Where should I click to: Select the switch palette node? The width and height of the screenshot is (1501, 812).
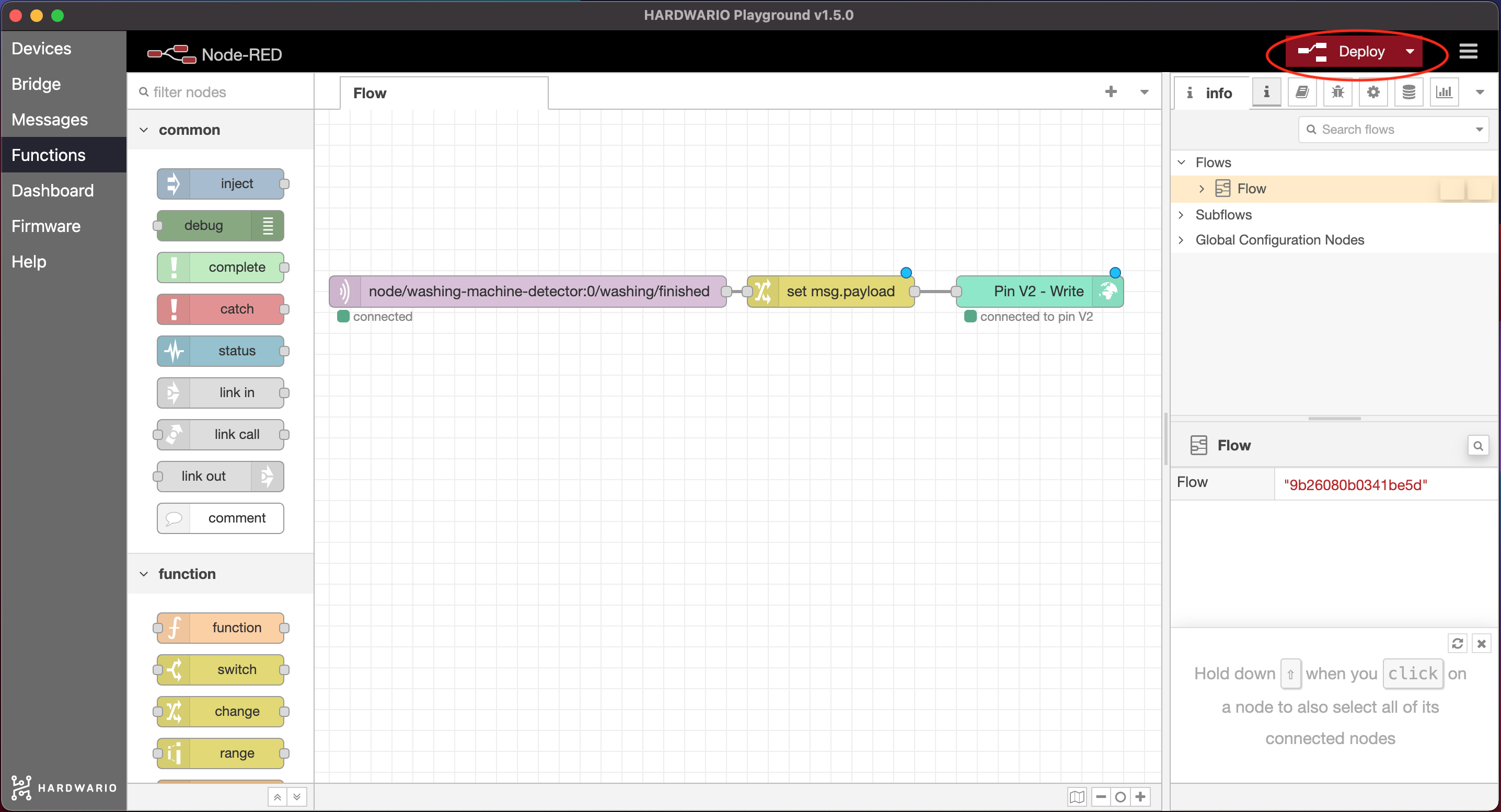point(220,670)
